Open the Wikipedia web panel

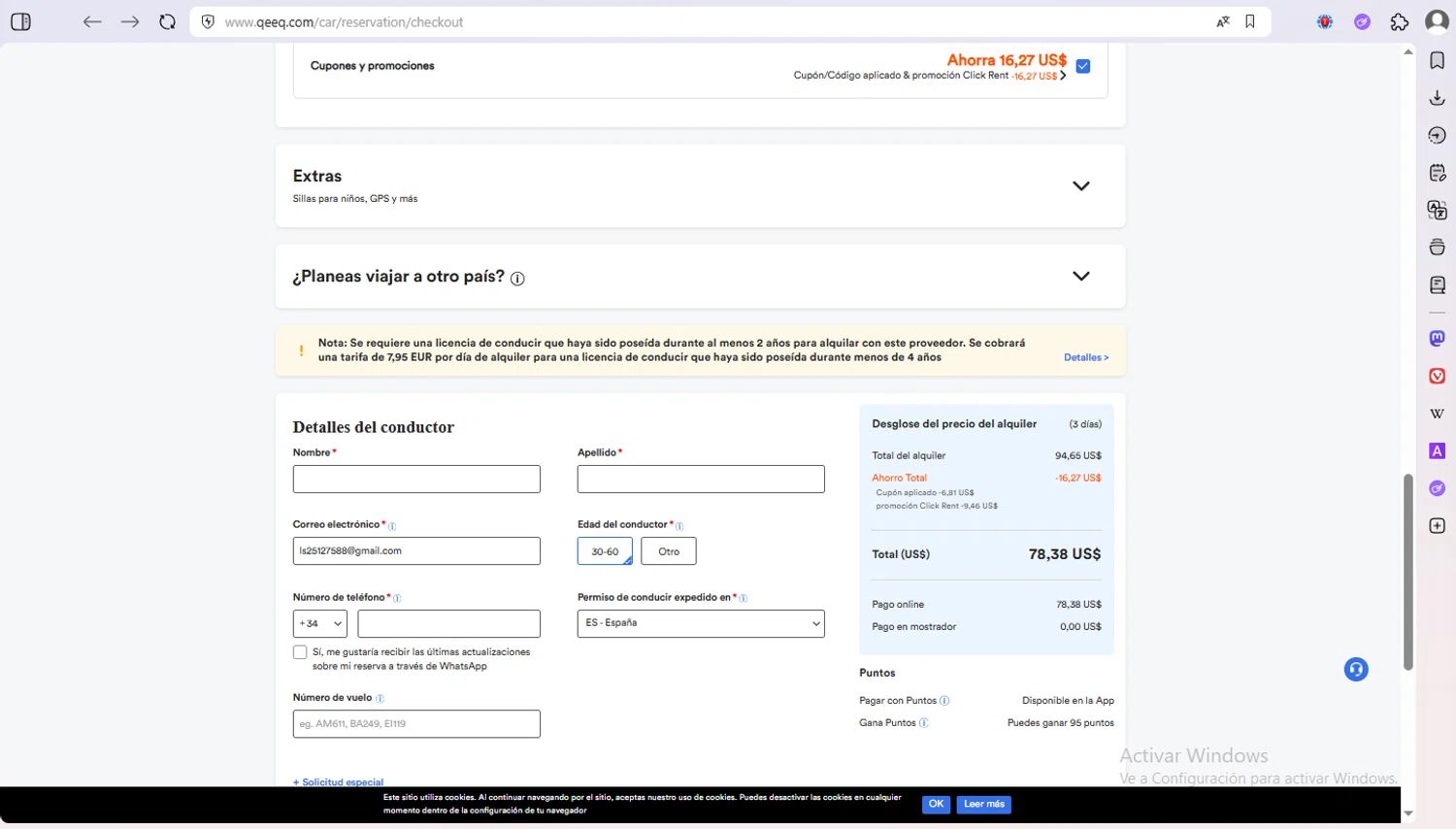pos(1438,414)
